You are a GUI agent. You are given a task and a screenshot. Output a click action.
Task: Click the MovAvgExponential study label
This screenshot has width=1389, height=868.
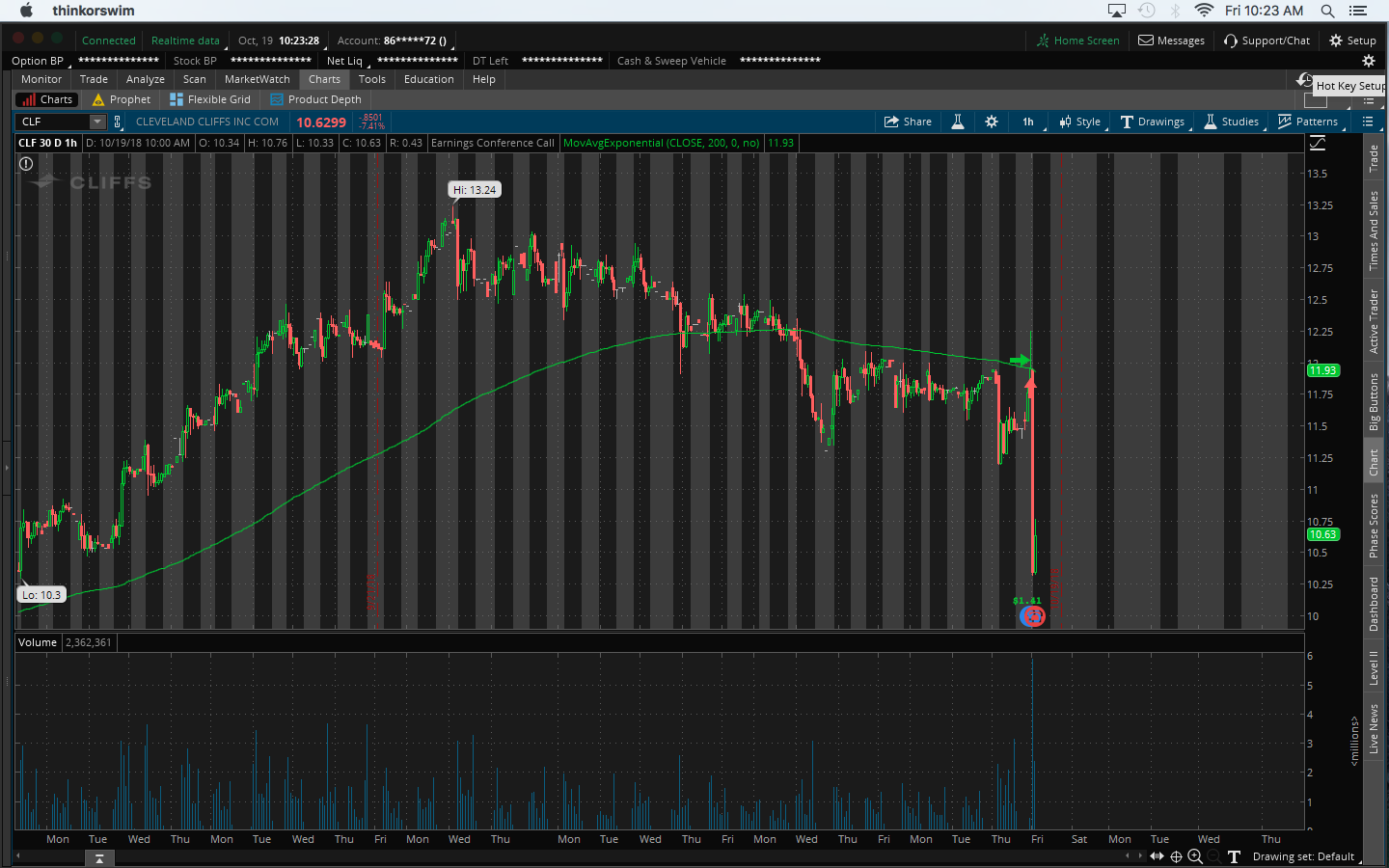662,143
